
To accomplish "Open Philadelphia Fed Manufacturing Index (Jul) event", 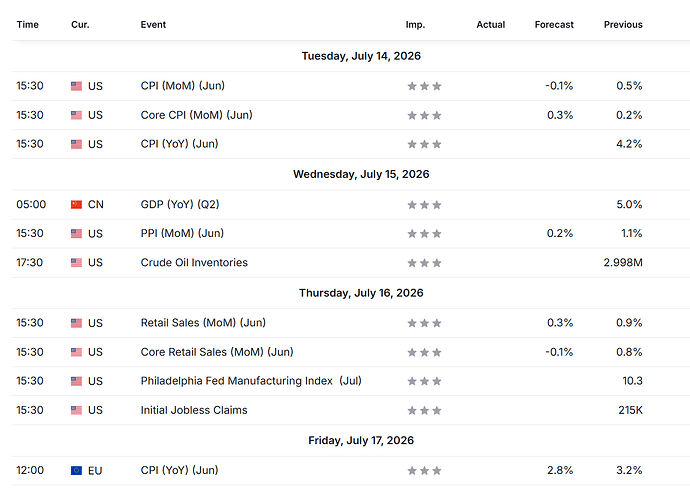I will point(251,381).
